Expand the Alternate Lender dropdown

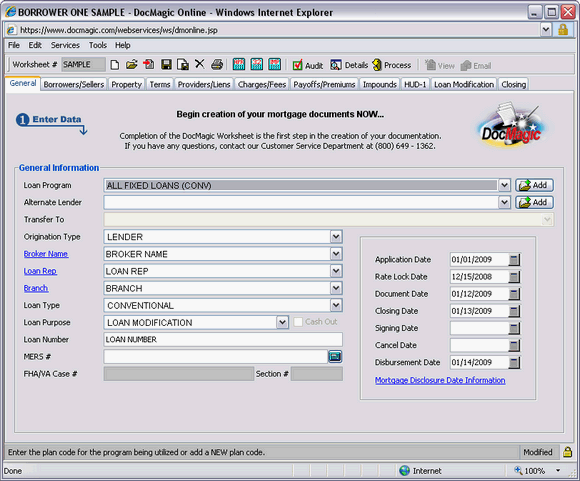tap(504, 202)
